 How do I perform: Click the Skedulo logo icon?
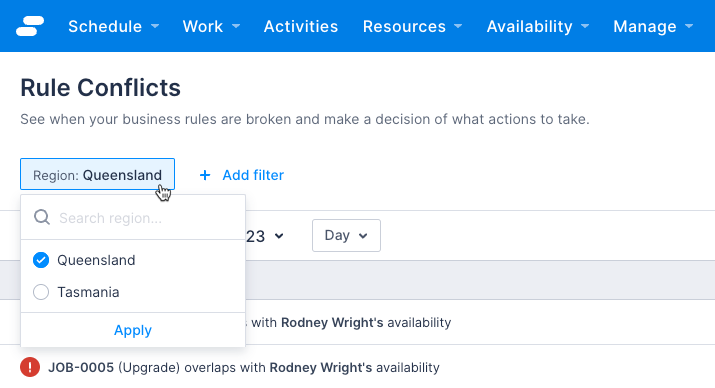30,26
